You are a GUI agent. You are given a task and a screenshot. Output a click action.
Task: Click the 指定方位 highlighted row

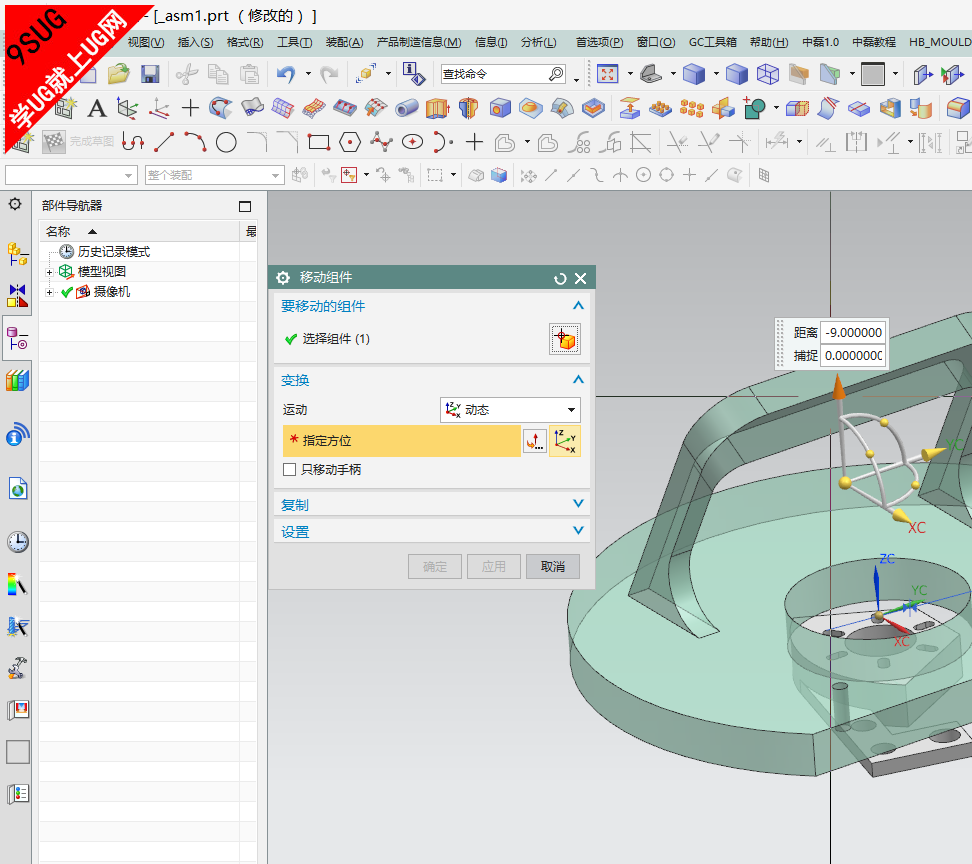click(402, 441)
